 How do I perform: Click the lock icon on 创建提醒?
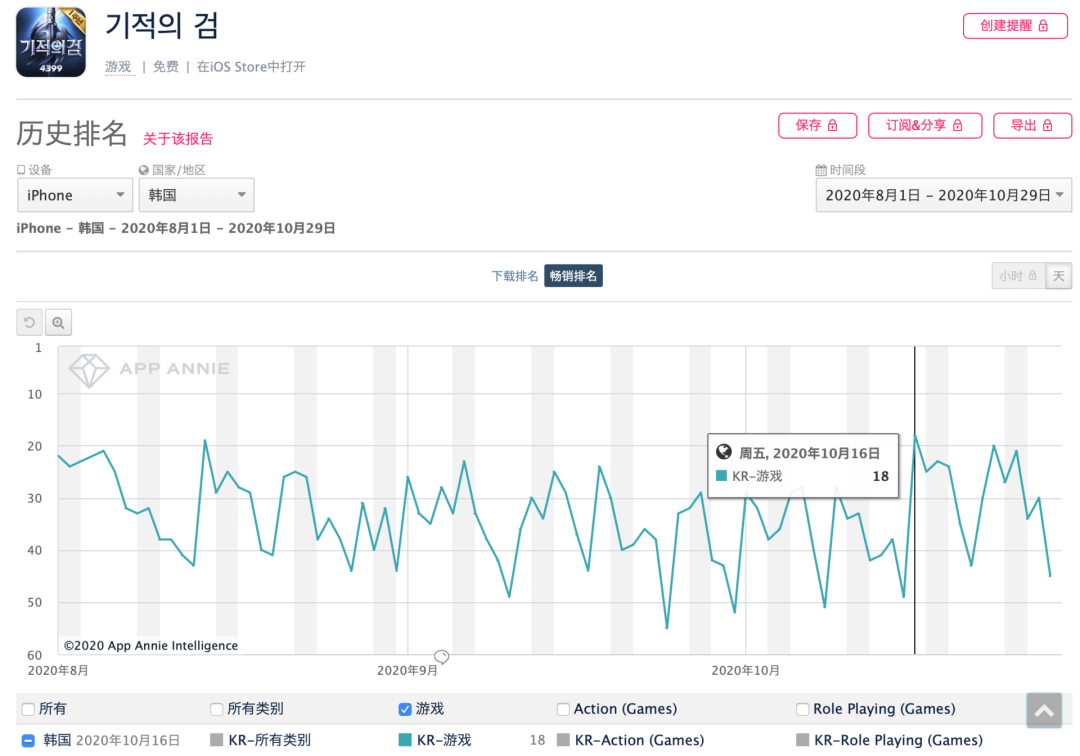[1043, 25]
